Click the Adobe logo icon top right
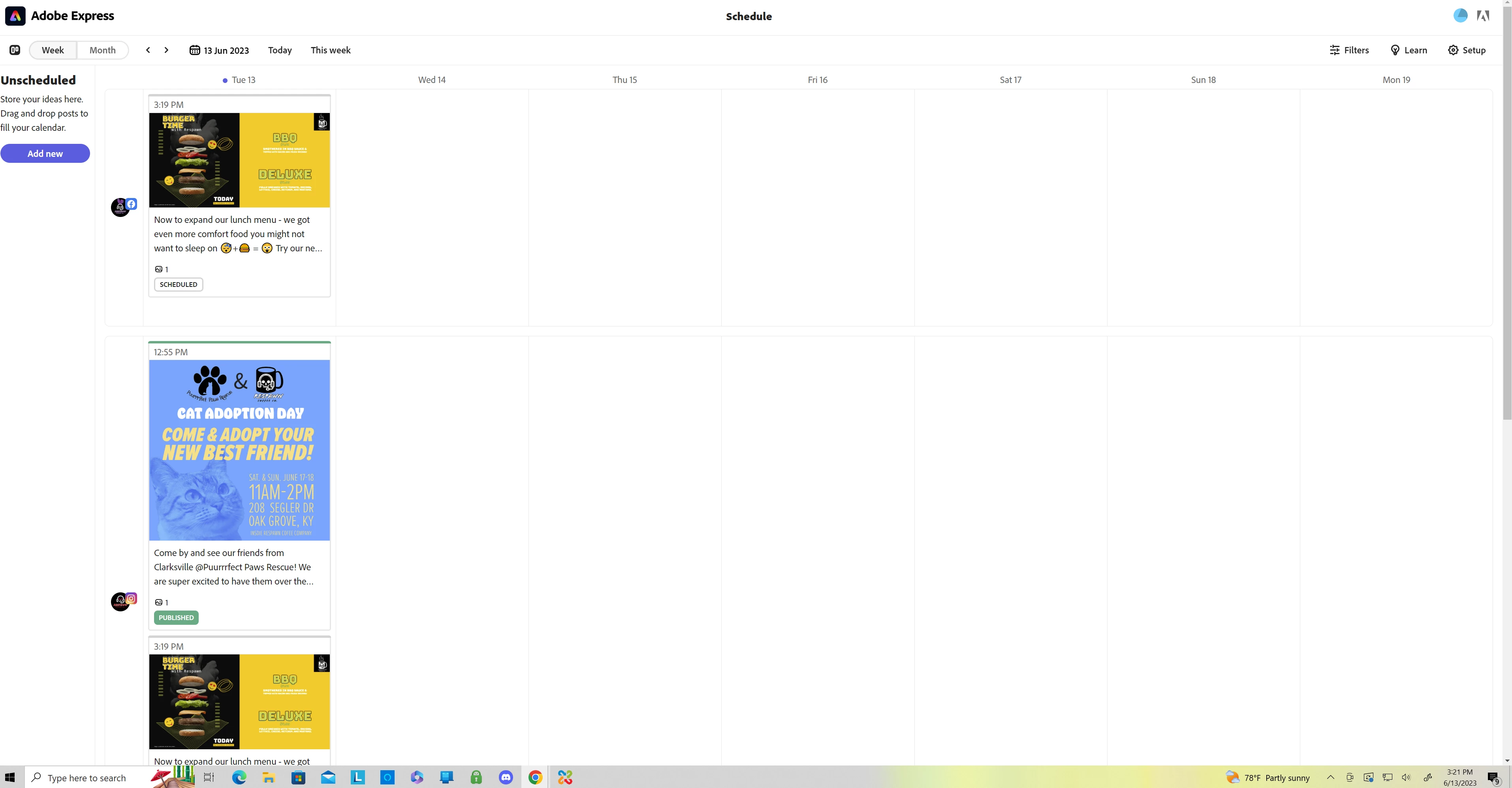1512x788 pixels. [1483, 16]
